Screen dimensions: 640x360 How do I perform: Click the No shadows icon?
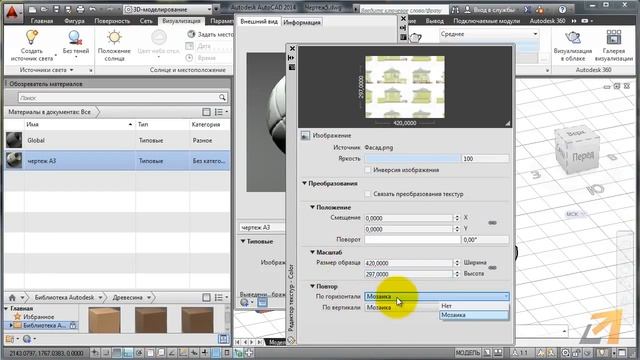pyautogui.click(x=75, y=38)
